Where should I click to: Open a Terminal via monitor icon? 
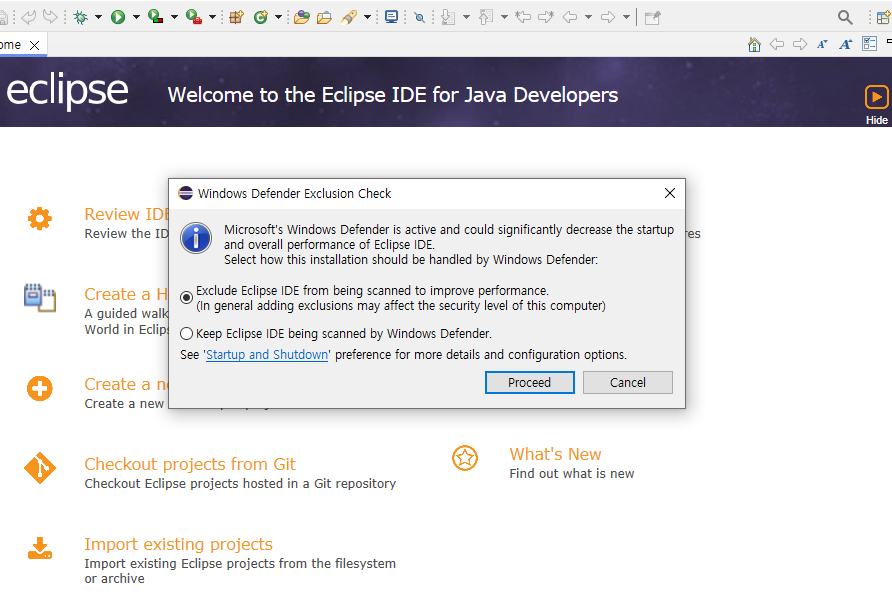(x=391, y=17)
